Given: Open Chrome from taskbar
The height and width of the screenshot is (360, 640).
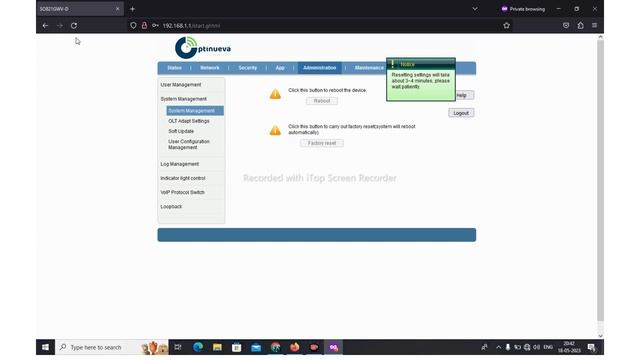Looking at the screenshot, I should [x=276, y=347].
